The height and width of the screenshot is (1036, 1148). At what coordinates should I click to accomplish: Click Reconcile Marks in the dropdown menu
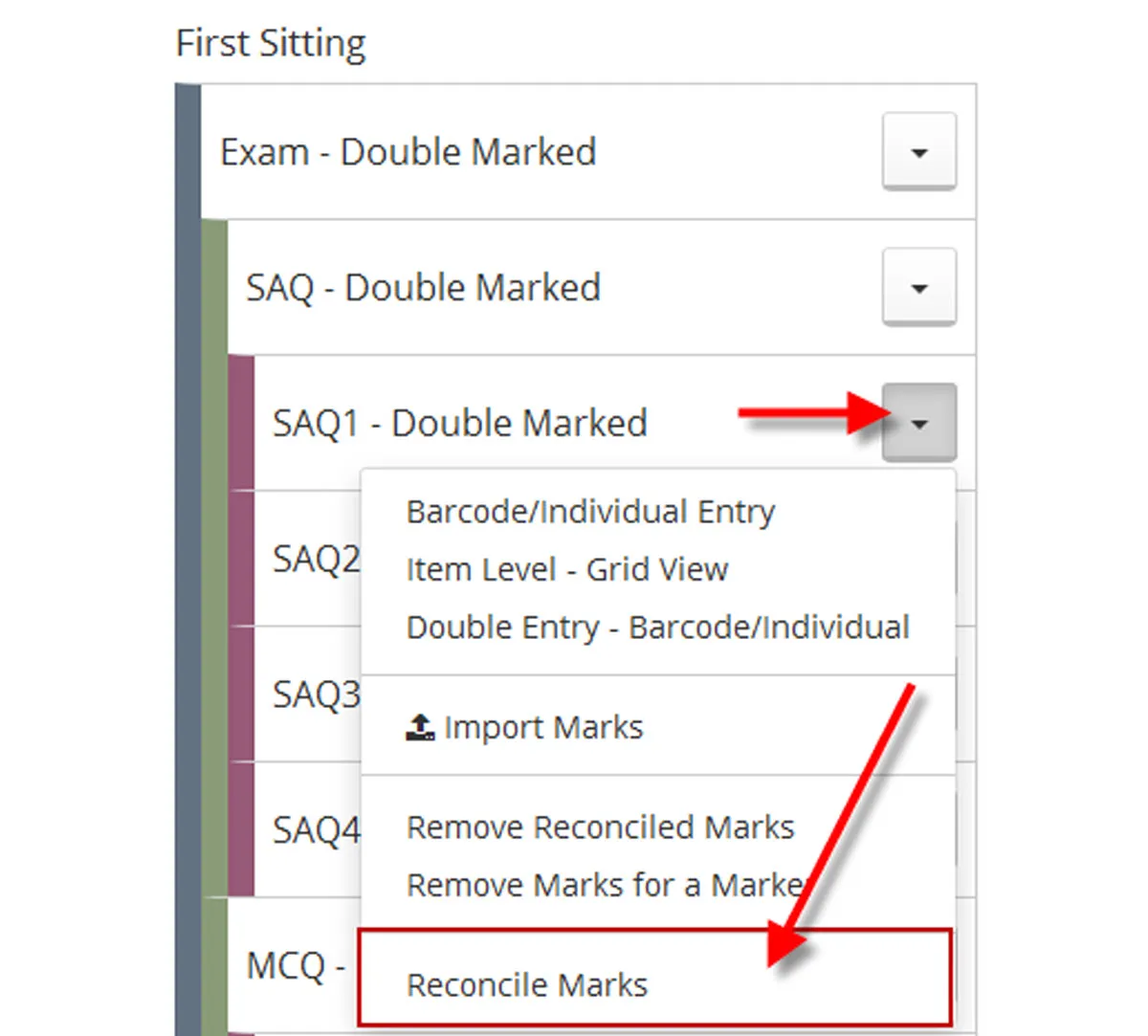coord(527,985)
